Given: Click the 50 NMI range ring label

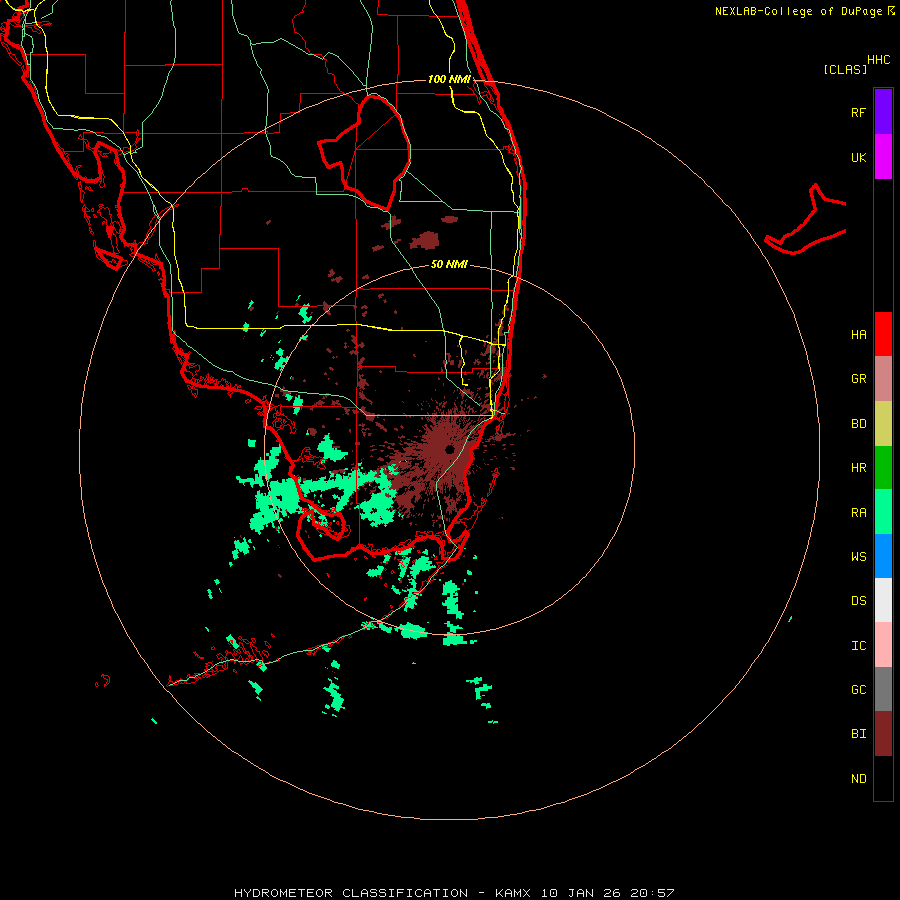Looking at the screenshot, I should click(449, 264).
